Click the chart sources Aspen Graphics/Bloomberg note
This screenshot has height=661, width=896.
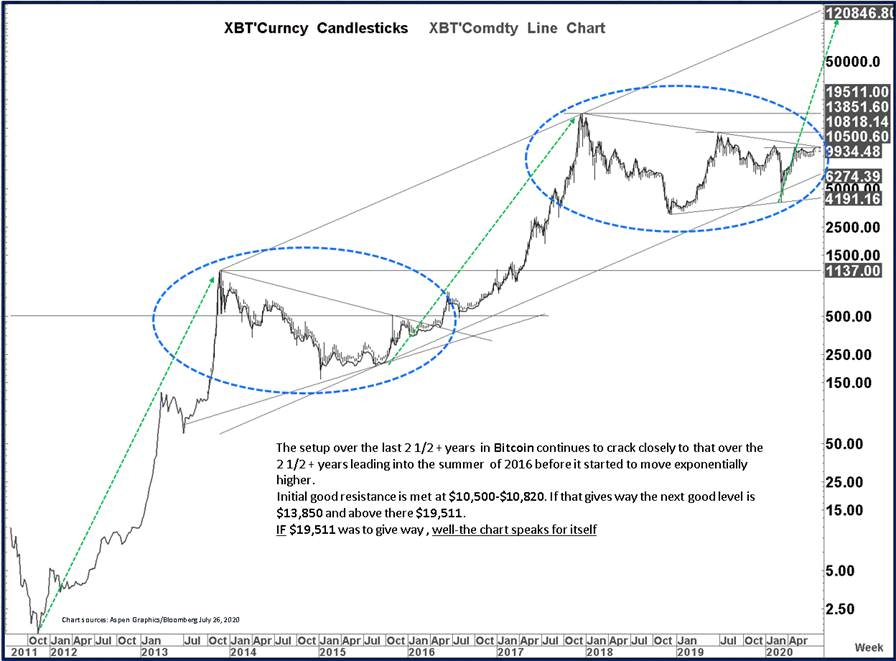(150, 620)
